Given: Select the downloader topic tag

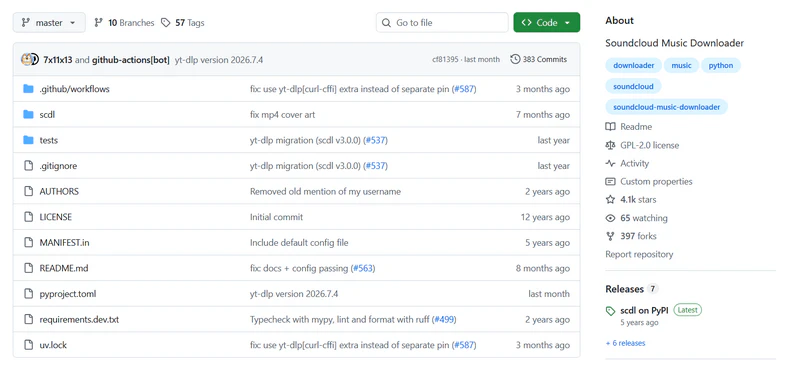Looking at the screenshot, I should (x=633, y=65).
